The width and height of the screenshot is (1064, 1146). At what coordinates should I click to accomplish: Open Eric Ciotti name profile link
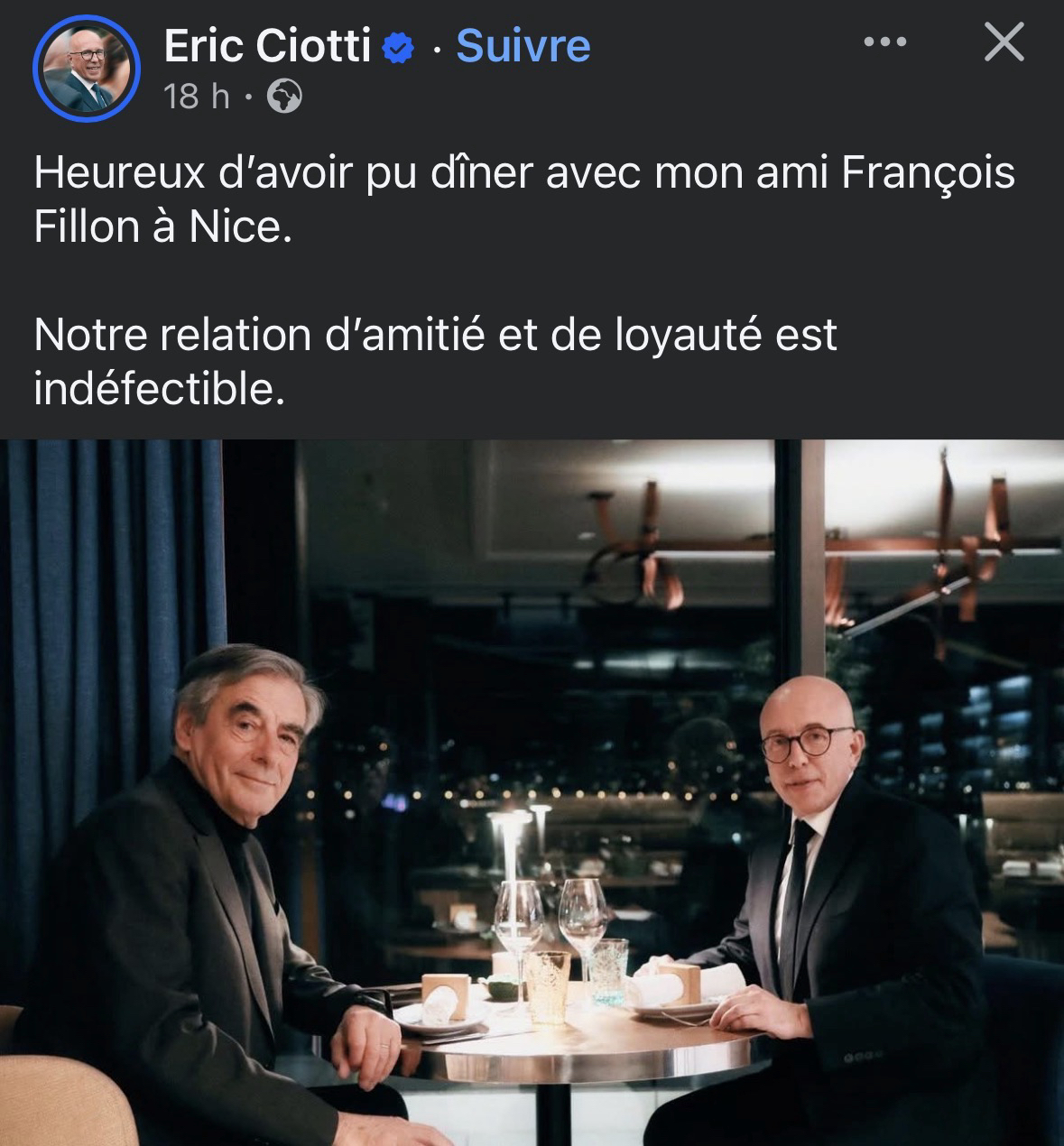click(x=267, y=46)
